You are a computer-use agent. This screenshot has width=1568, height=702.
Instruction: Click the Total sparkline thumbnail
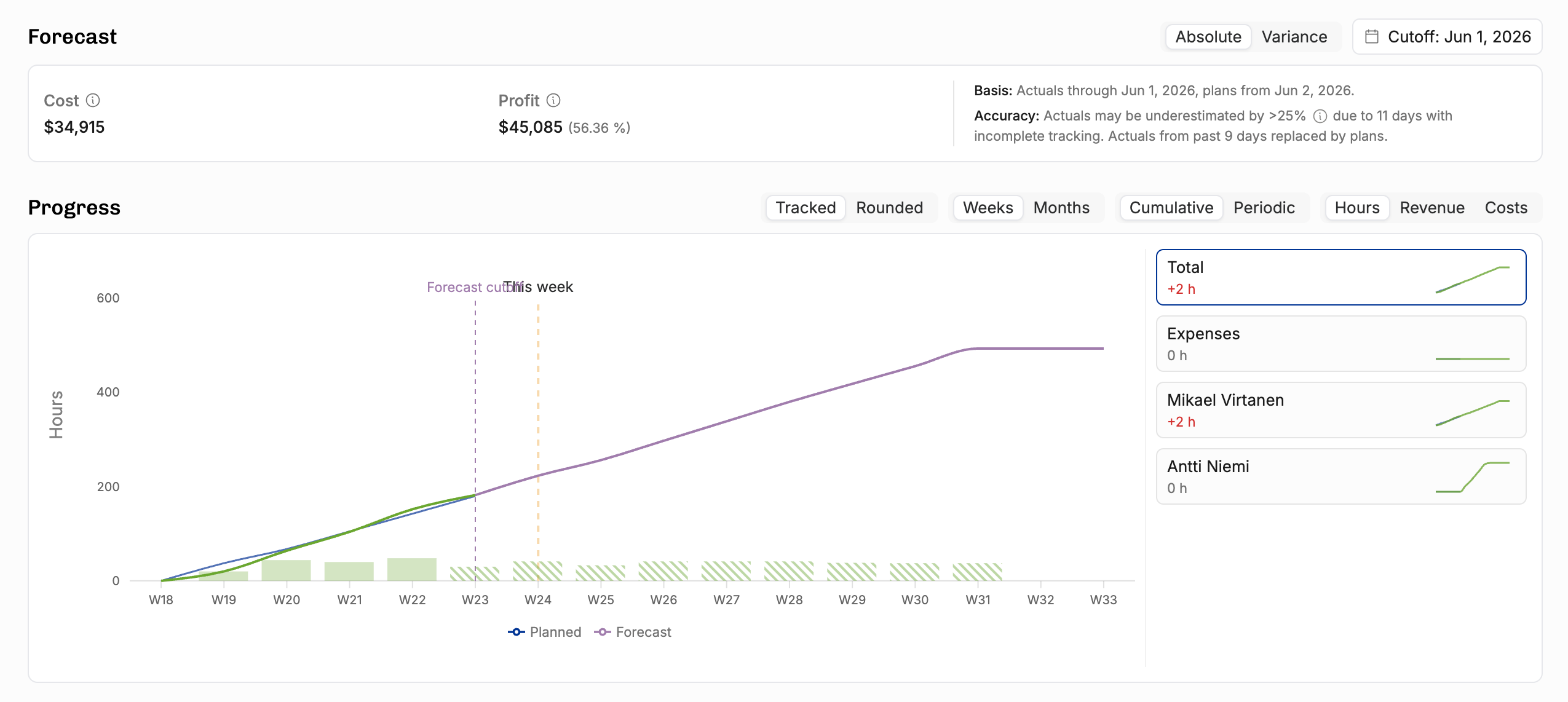1472,280
